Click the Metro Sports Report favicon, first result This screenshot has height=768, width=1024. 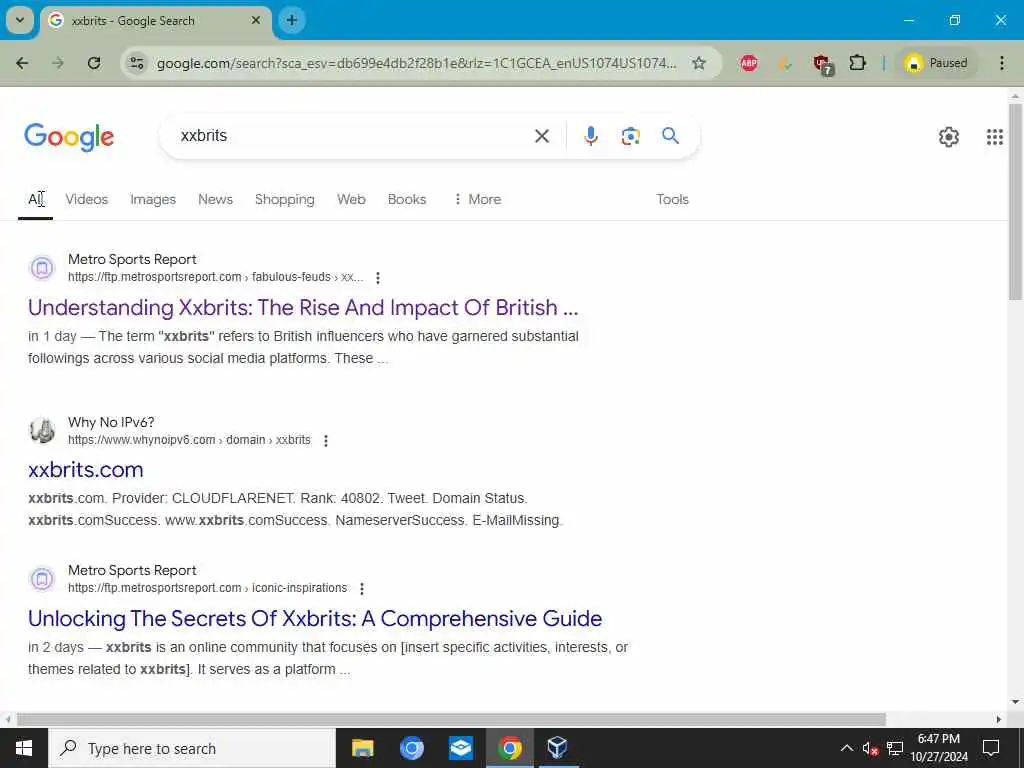click(x=42, y=268)
